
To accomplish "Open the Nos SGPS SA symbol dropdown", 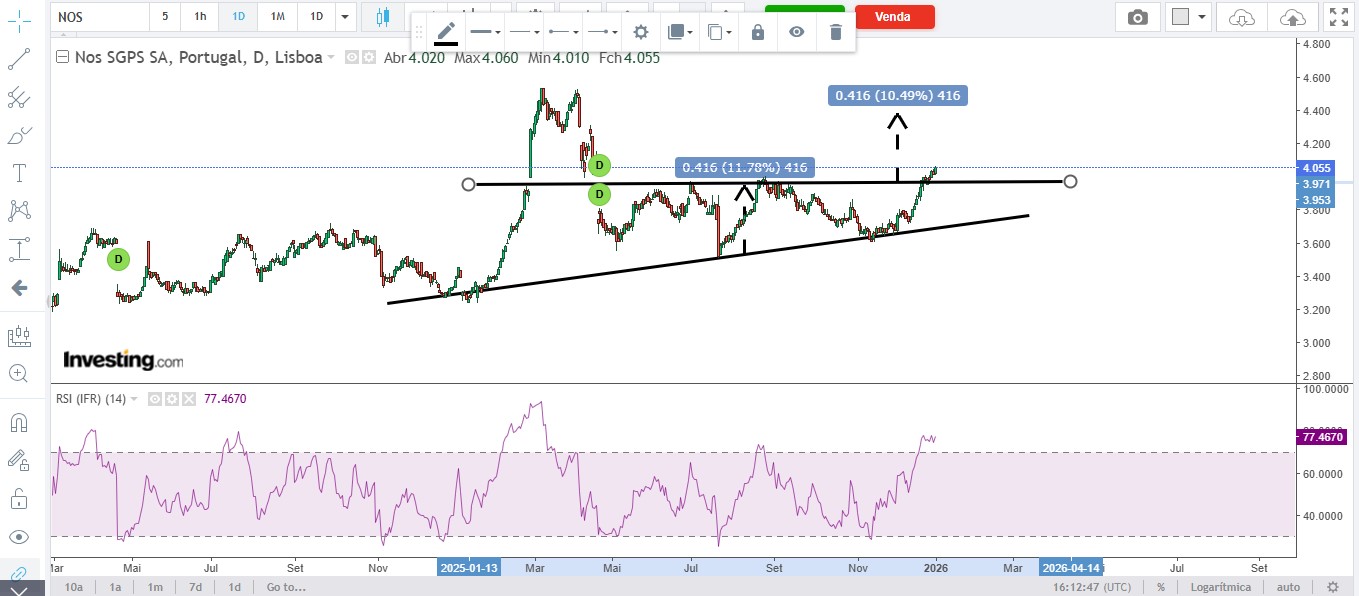I will pos(331,58).
